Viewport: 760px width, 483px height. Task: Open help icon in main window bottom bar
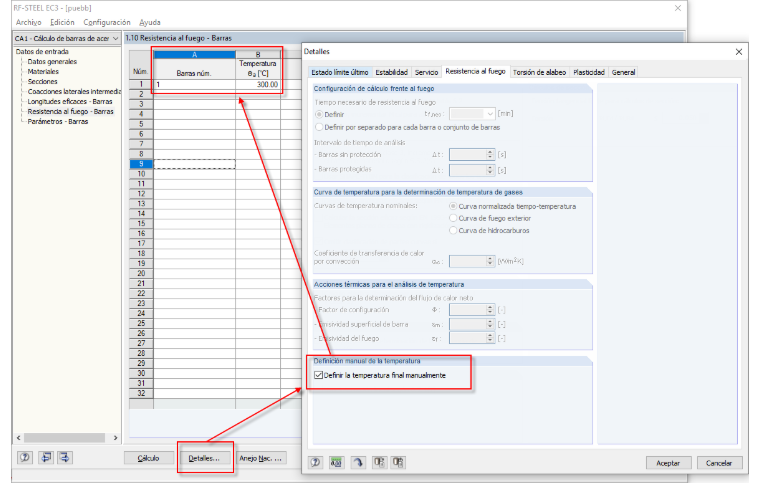(25, 457)
